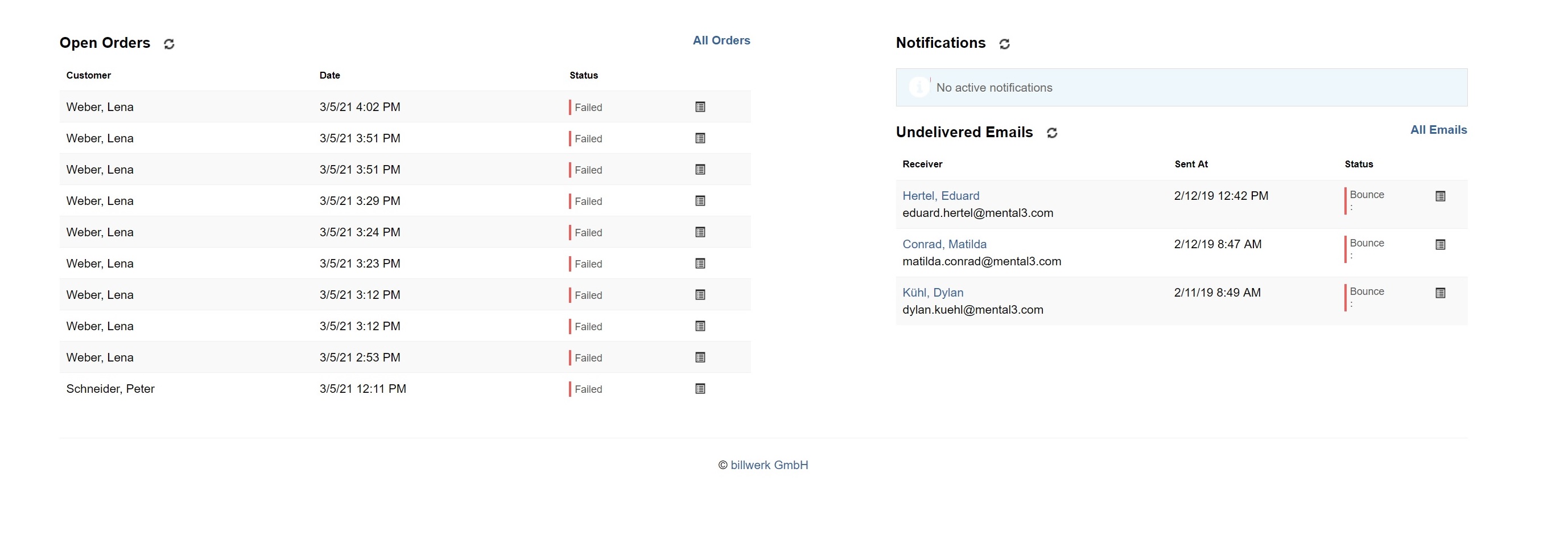The width and height of the screenshot is (1568, 534).
Task: Select the 2/12/19 12:42 PM sent time
Action: (x=1221, y=195)
